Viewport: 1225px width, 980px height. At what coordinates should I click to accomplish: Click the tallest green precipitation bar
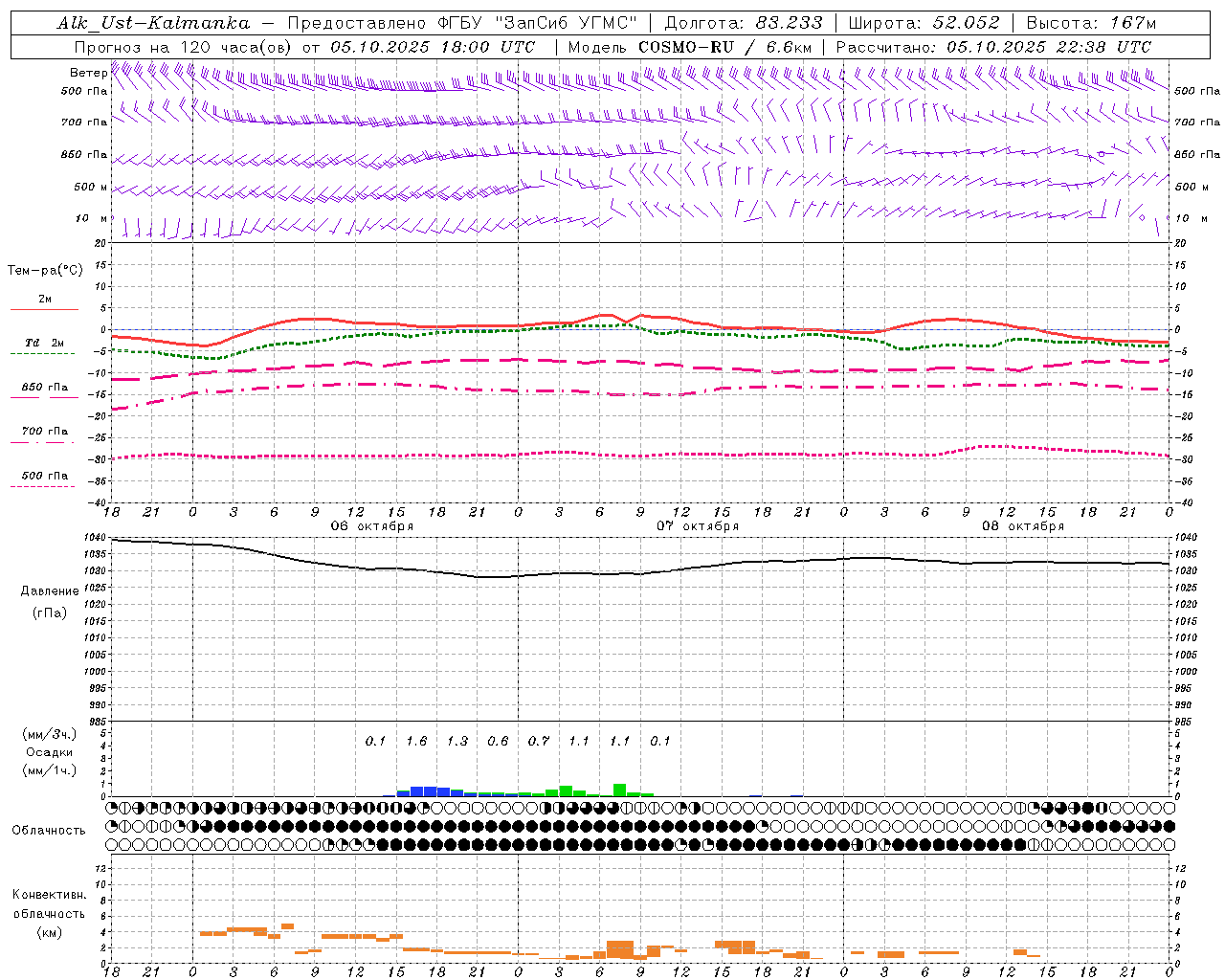click(620, 791)
